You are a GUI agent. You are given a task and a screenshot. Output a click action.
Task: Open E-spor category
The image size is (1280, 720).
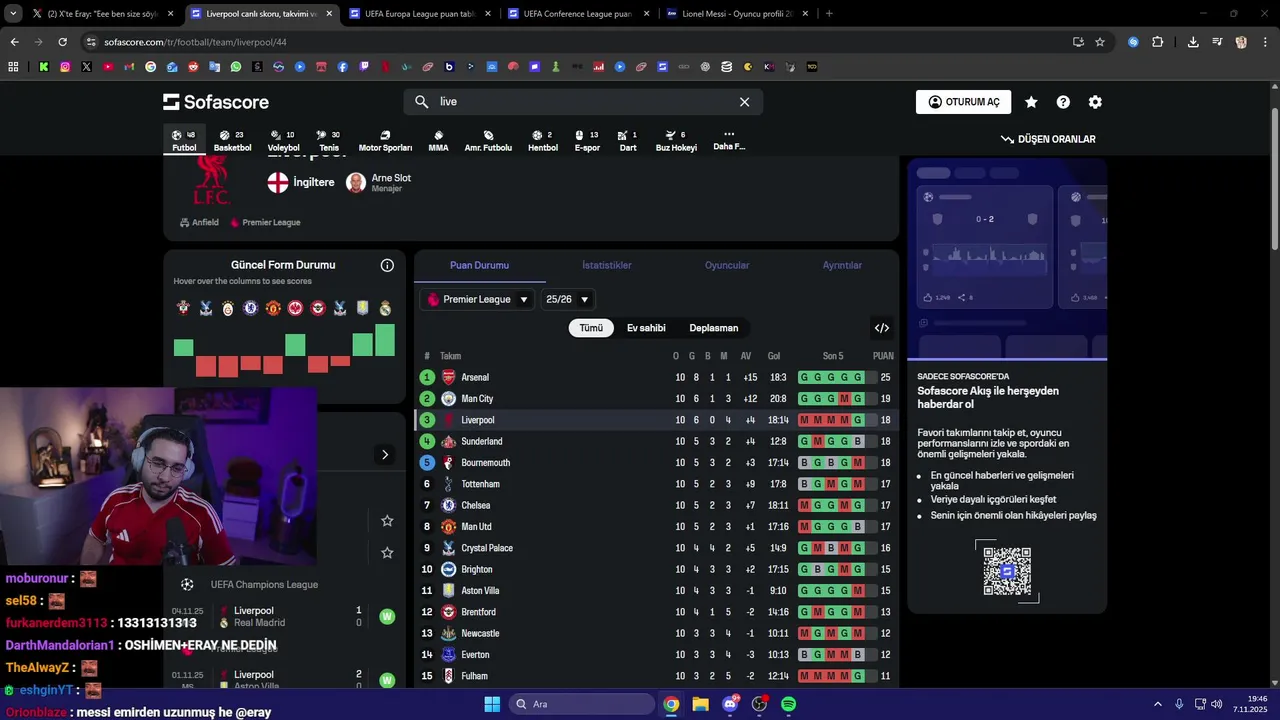(587, 140)
